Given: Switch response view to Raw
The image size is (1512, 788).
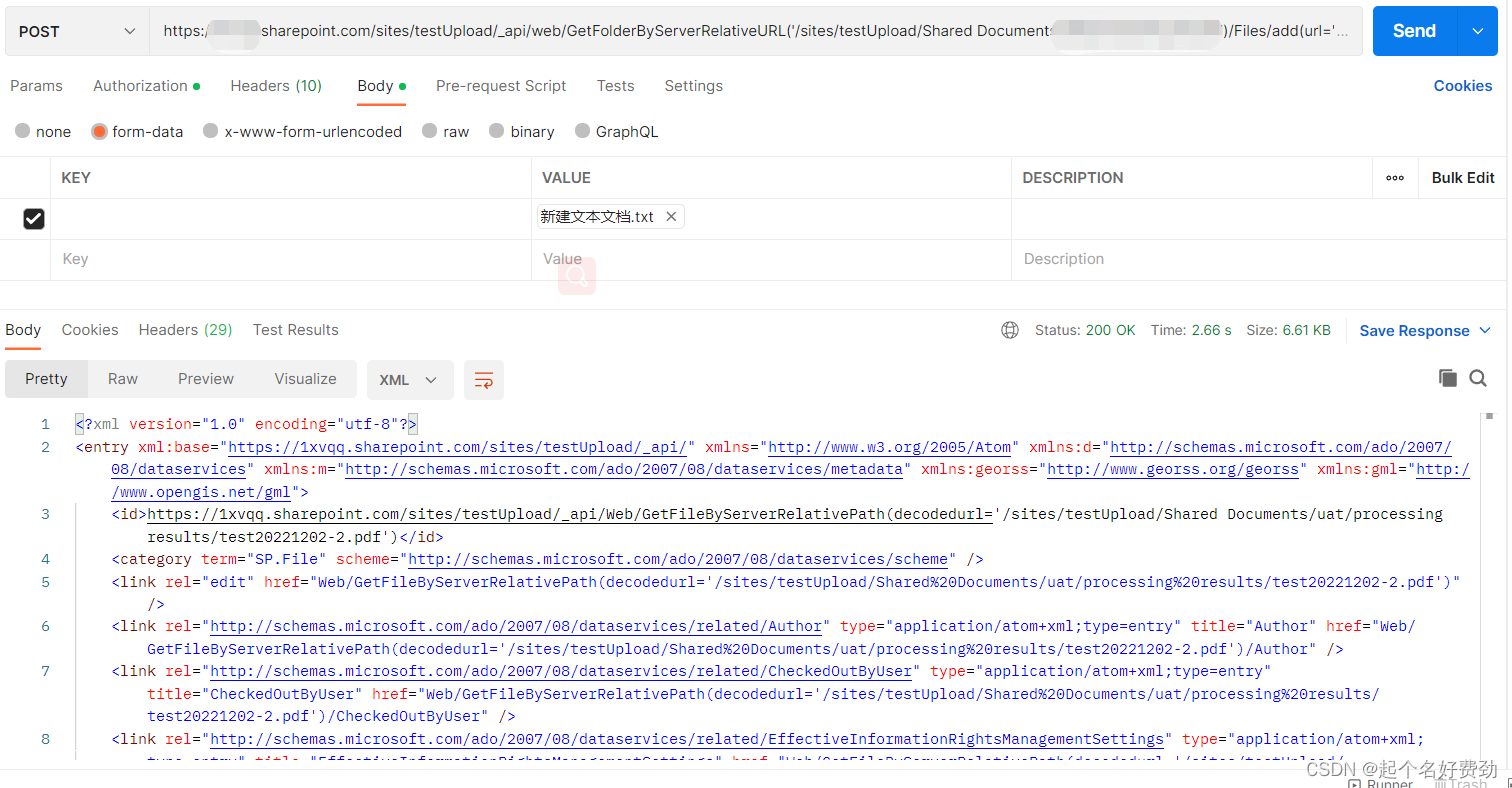Looking at the screenshot, I should pos(123,379).
